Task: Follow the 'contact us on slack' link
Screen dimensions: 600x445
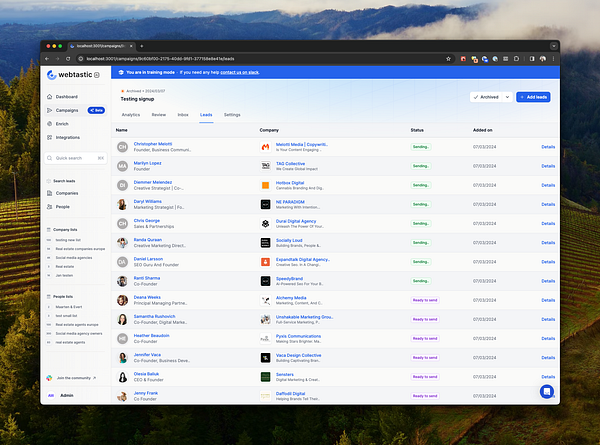Action: click(240, 72)
